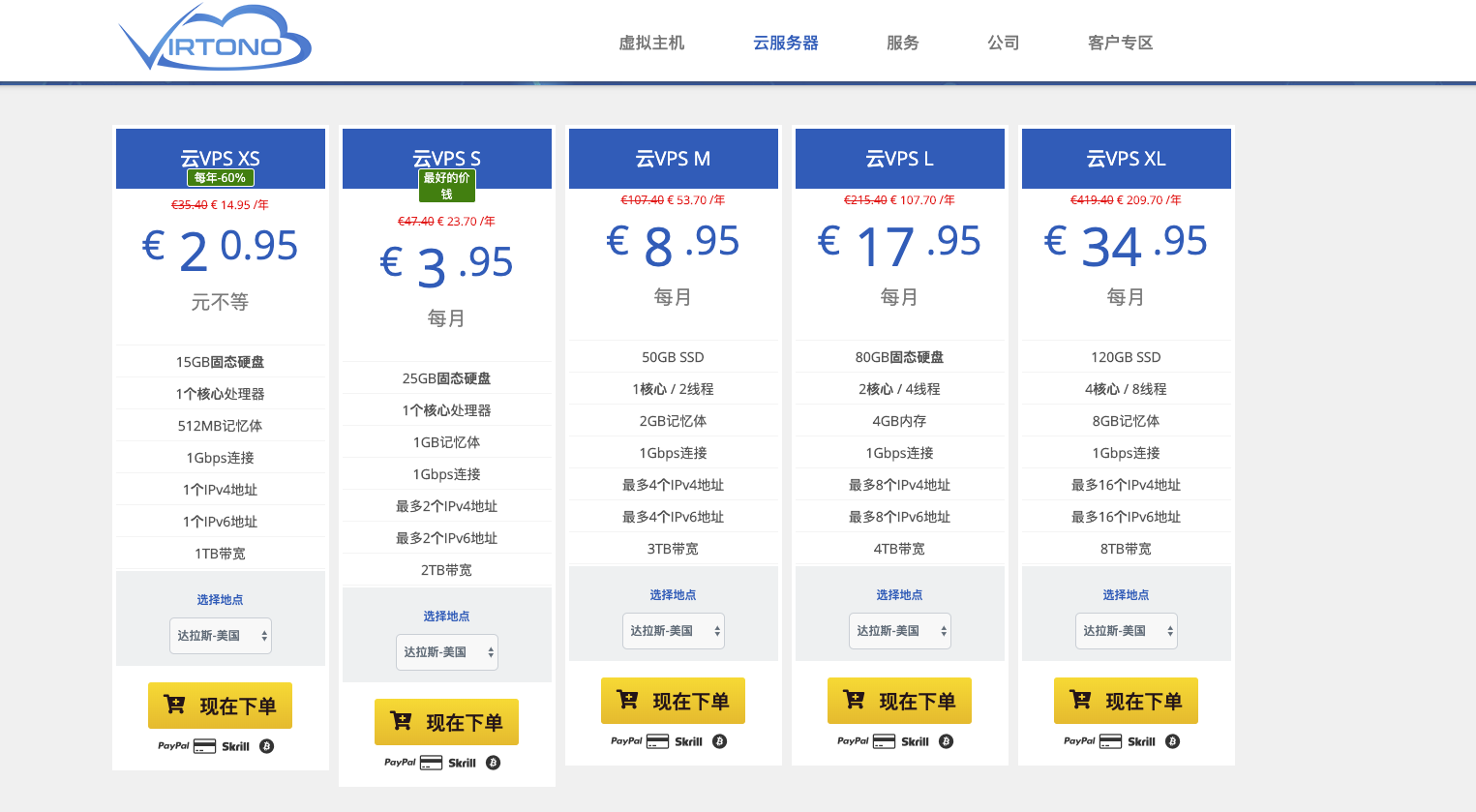Viewport: 1476px width, 812px height.
Task: Click the 最多16个IPv4地址 spec line
Action: [1127, 485]
